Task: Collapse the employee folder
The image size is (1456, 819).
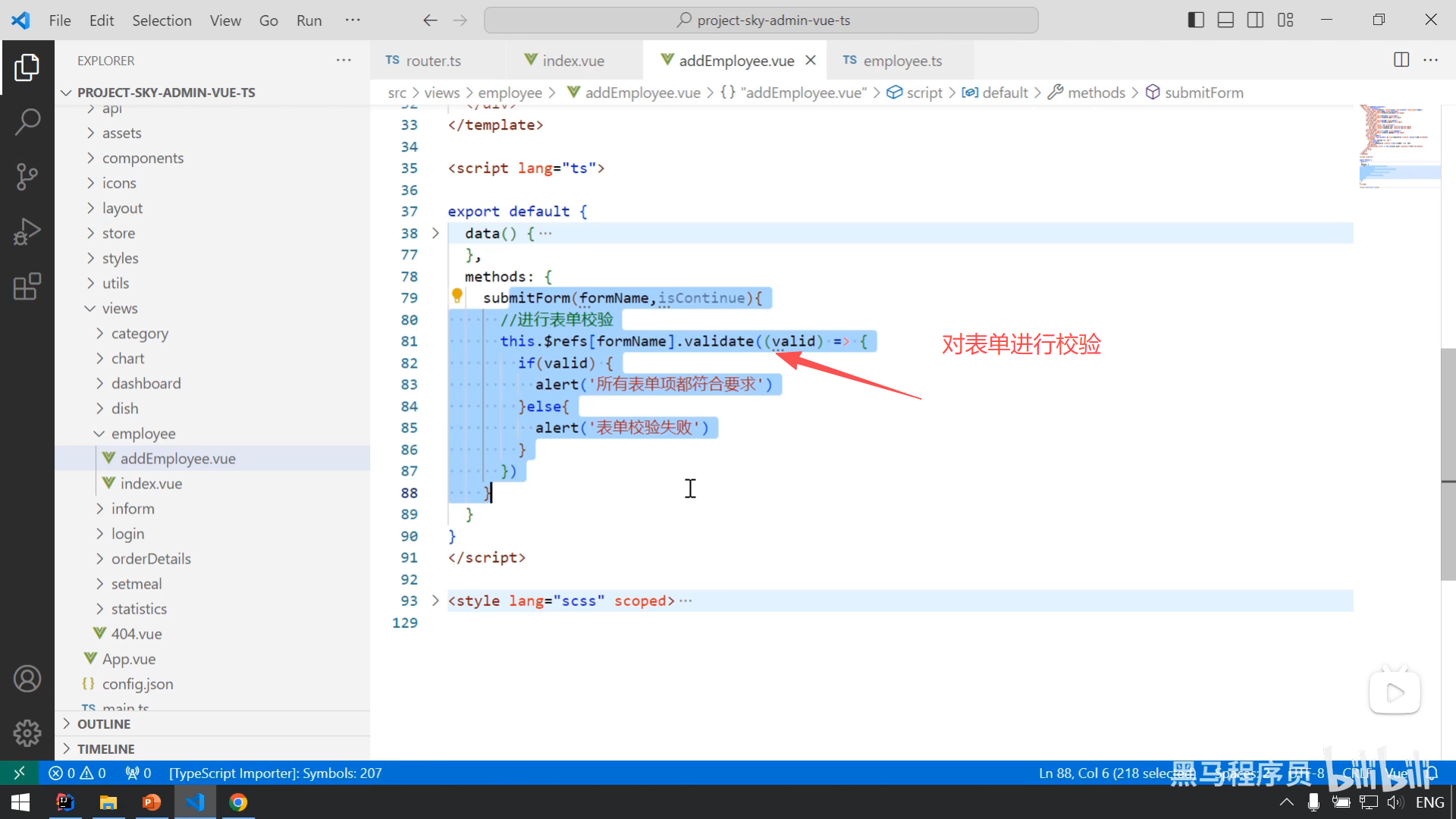Action: tap(99, 434)
